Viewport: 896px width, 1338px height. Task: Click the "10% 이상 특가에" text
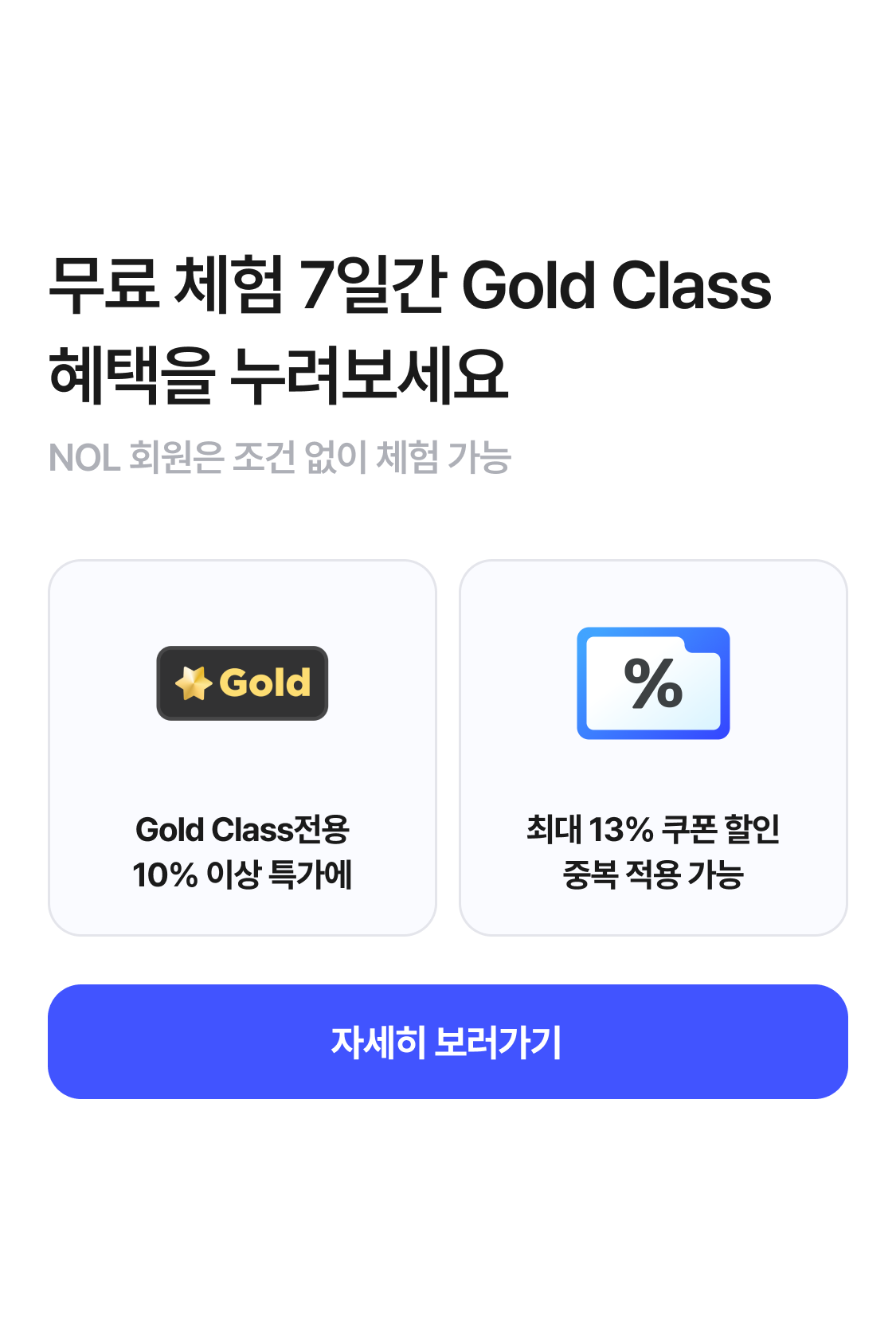coord(242,874)
